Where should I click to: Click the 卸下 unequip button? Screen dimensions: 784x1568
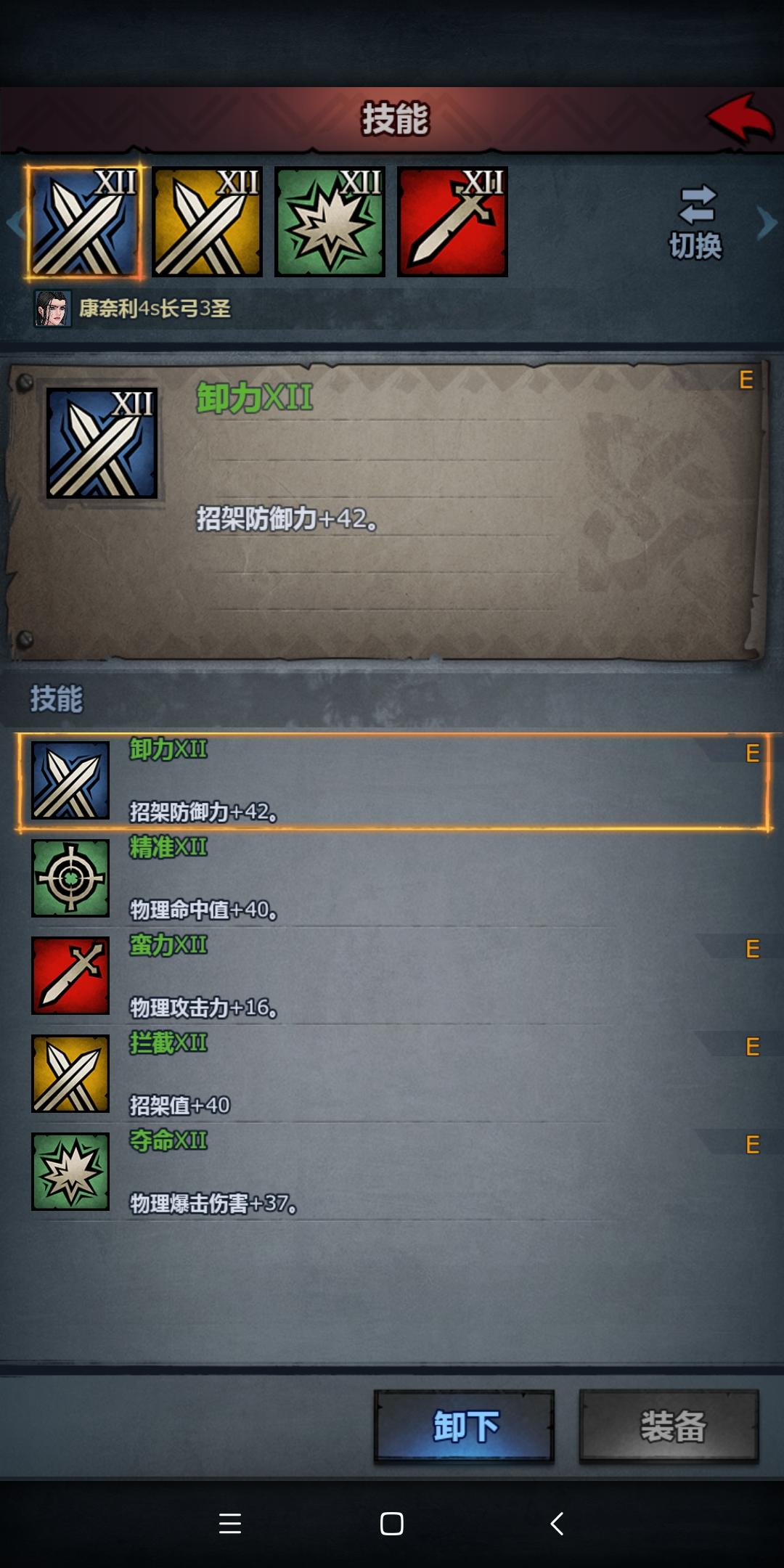click(x=465, y=1426)
